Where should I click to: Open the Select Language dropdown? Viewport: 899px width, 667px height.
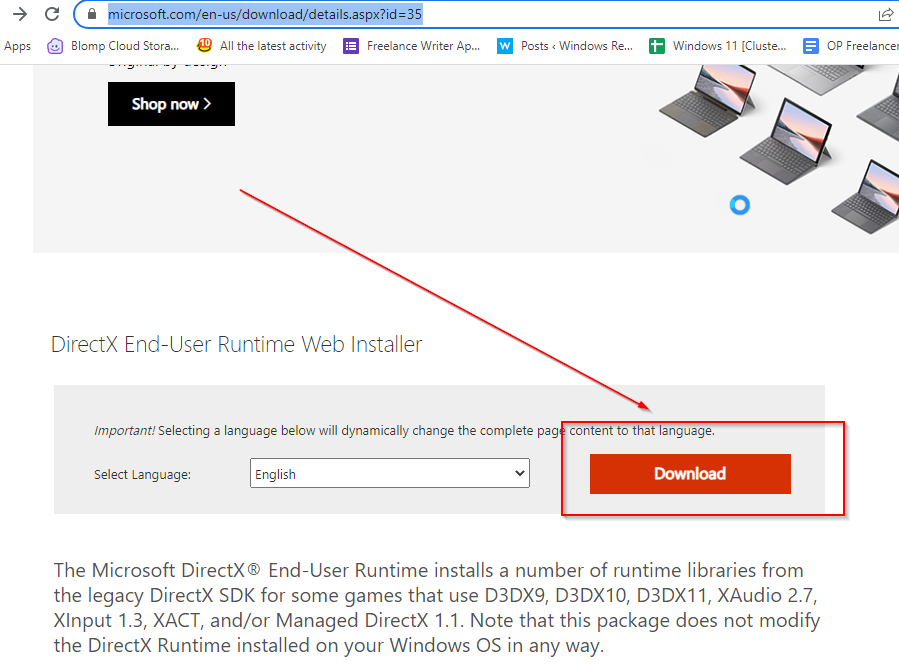point(390,473)
